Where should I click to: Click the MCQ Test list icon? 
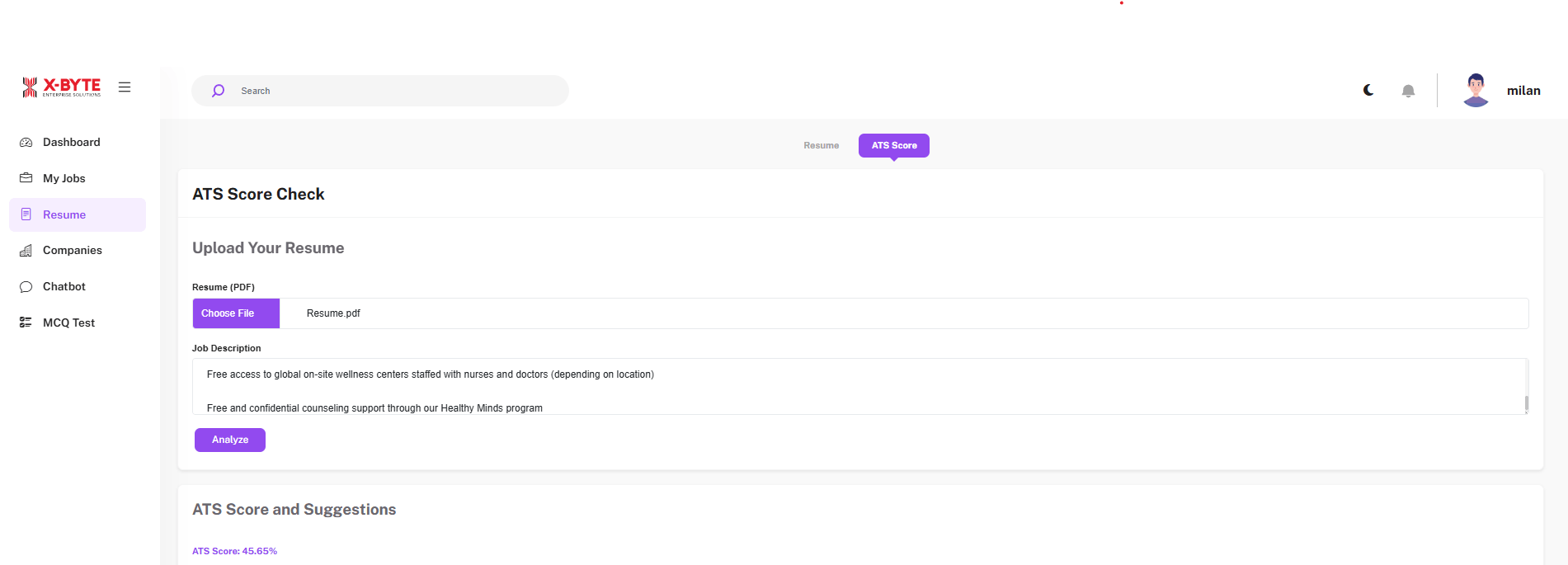coord(26,323)
